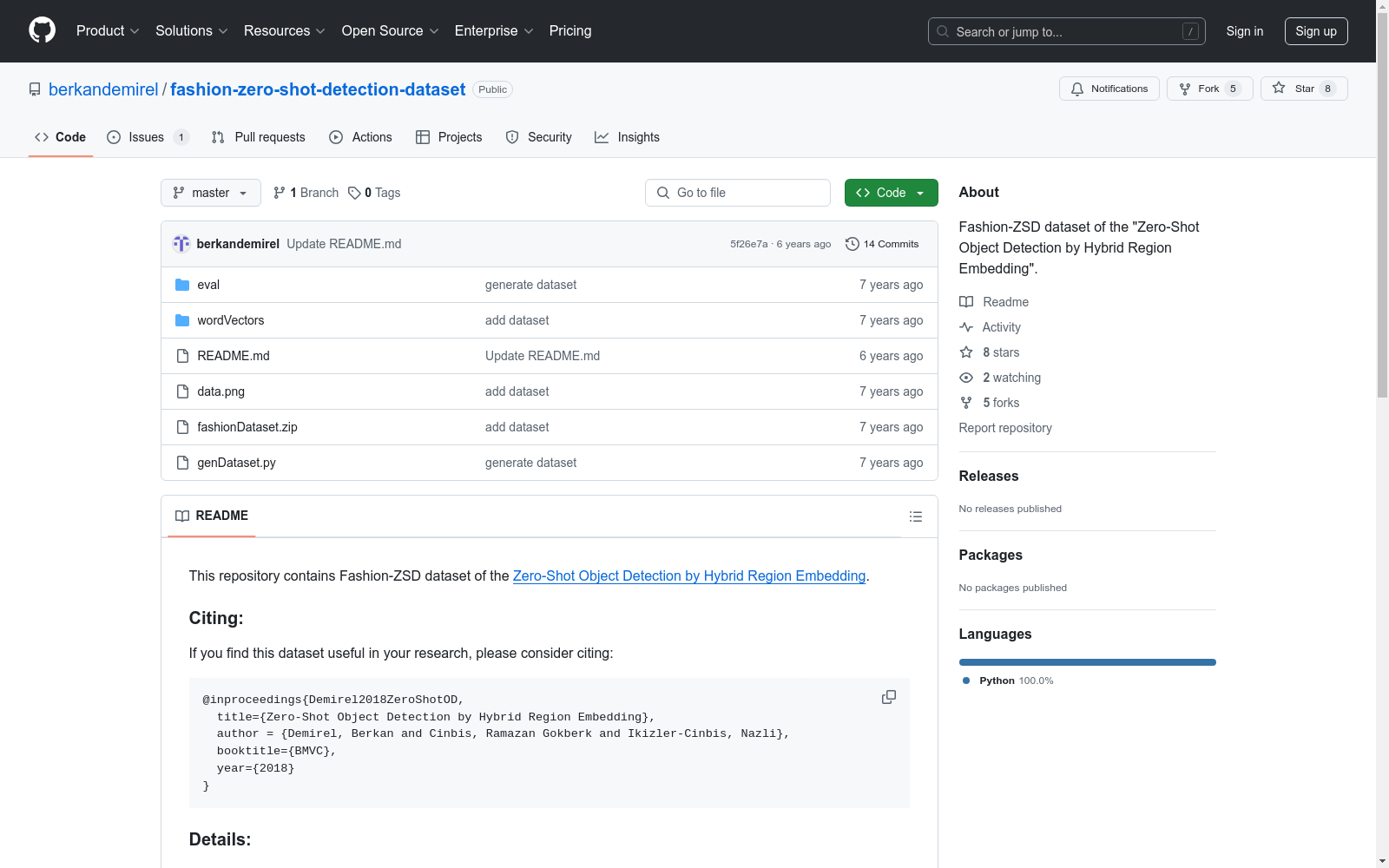Click the fashionDataset.zip file icon
This screenshot has width=1389, height=868.
182,427
